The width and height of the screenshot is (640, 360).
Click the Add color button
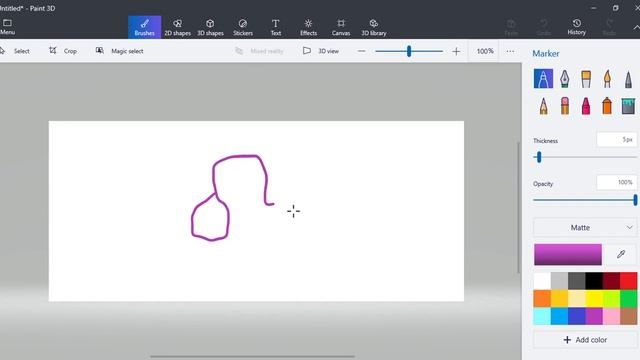coord(584,340)
